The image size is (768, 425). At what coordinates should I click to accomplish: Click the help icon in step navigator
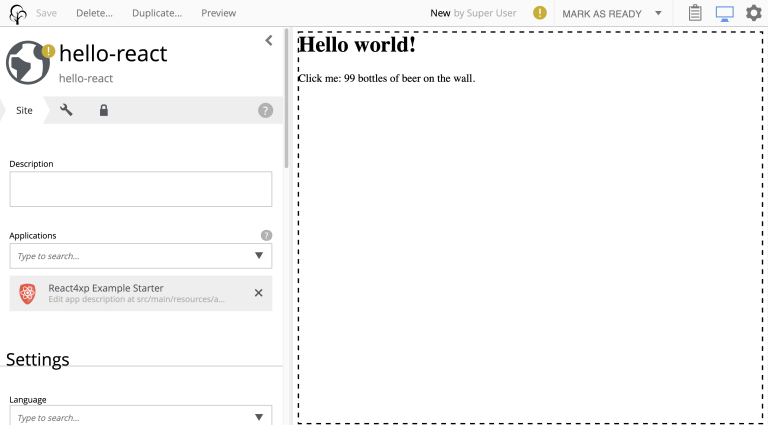tap(265, 110)
